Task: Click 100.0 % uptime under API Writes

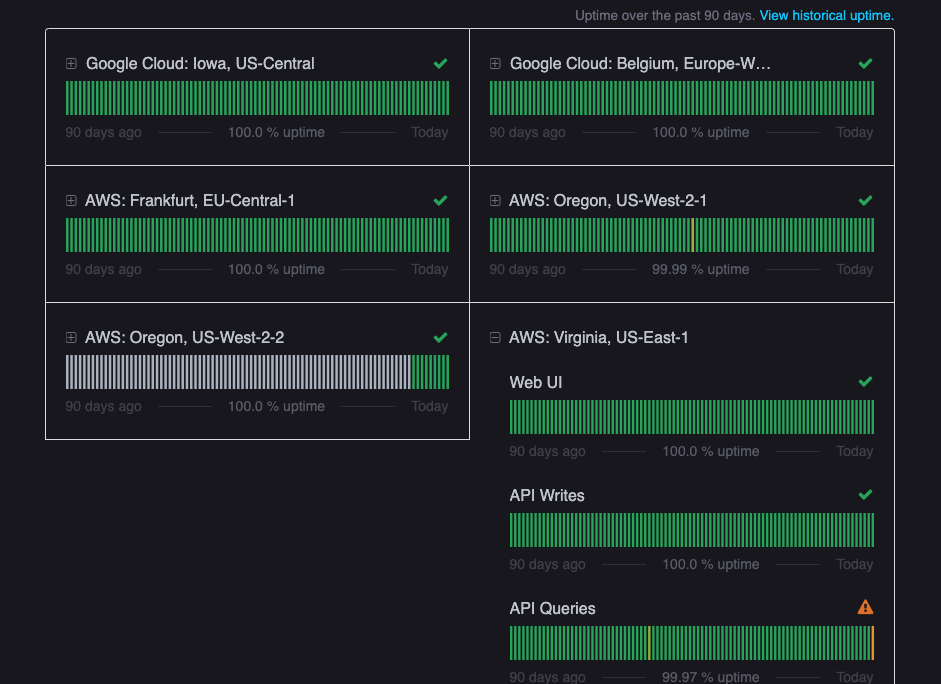Action: [711, 564]
